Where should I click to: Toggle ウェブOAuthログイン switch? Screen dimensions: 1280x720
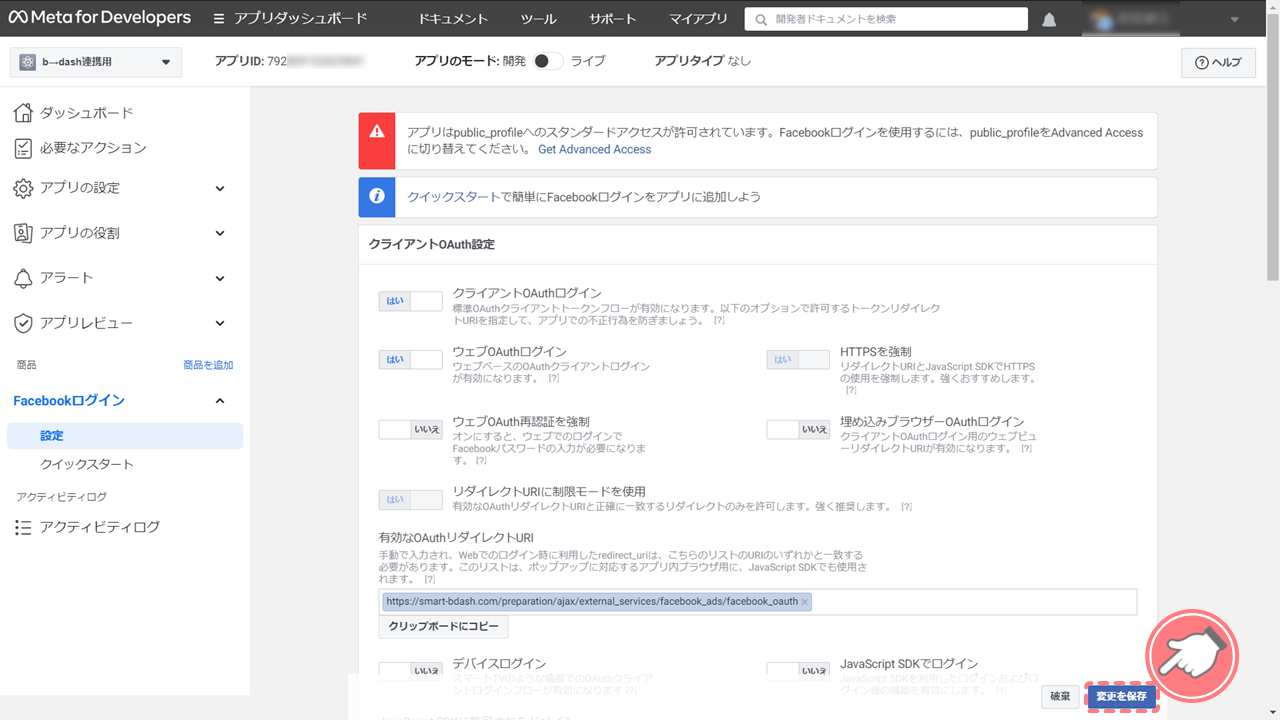410,360
